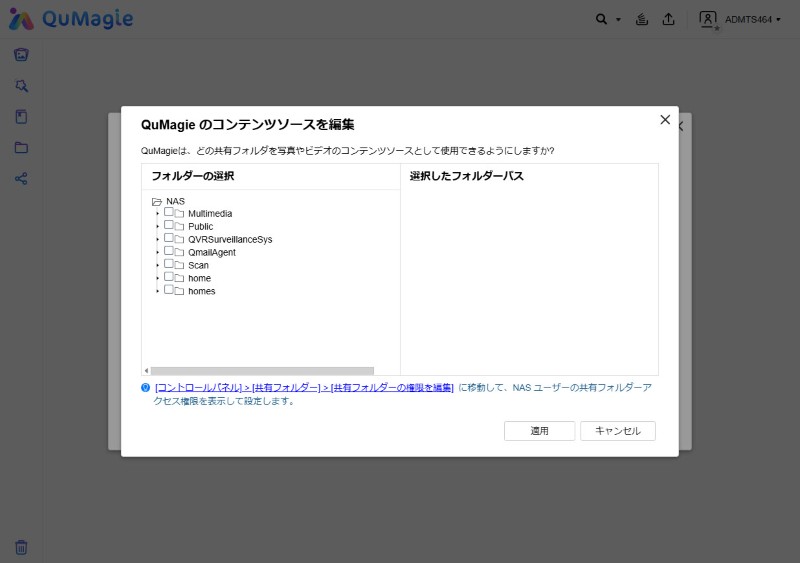Expand the QVRSurveillanceSys folder tree
Screen dimensions: 800x563
click(x=157, y=240)
